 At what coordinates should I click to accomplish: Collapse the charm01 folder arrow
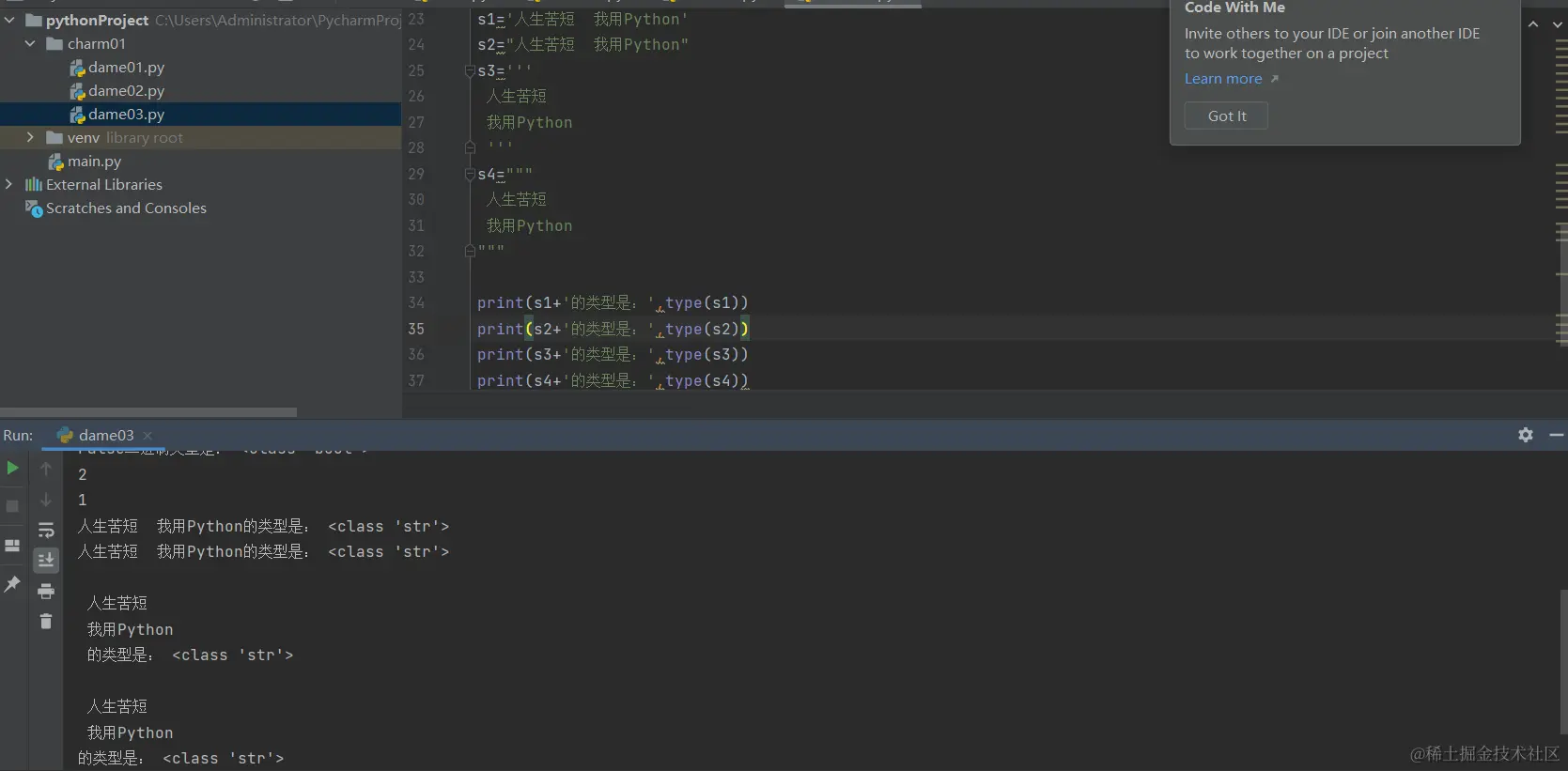pyautogui.click(x=30, y=43)
